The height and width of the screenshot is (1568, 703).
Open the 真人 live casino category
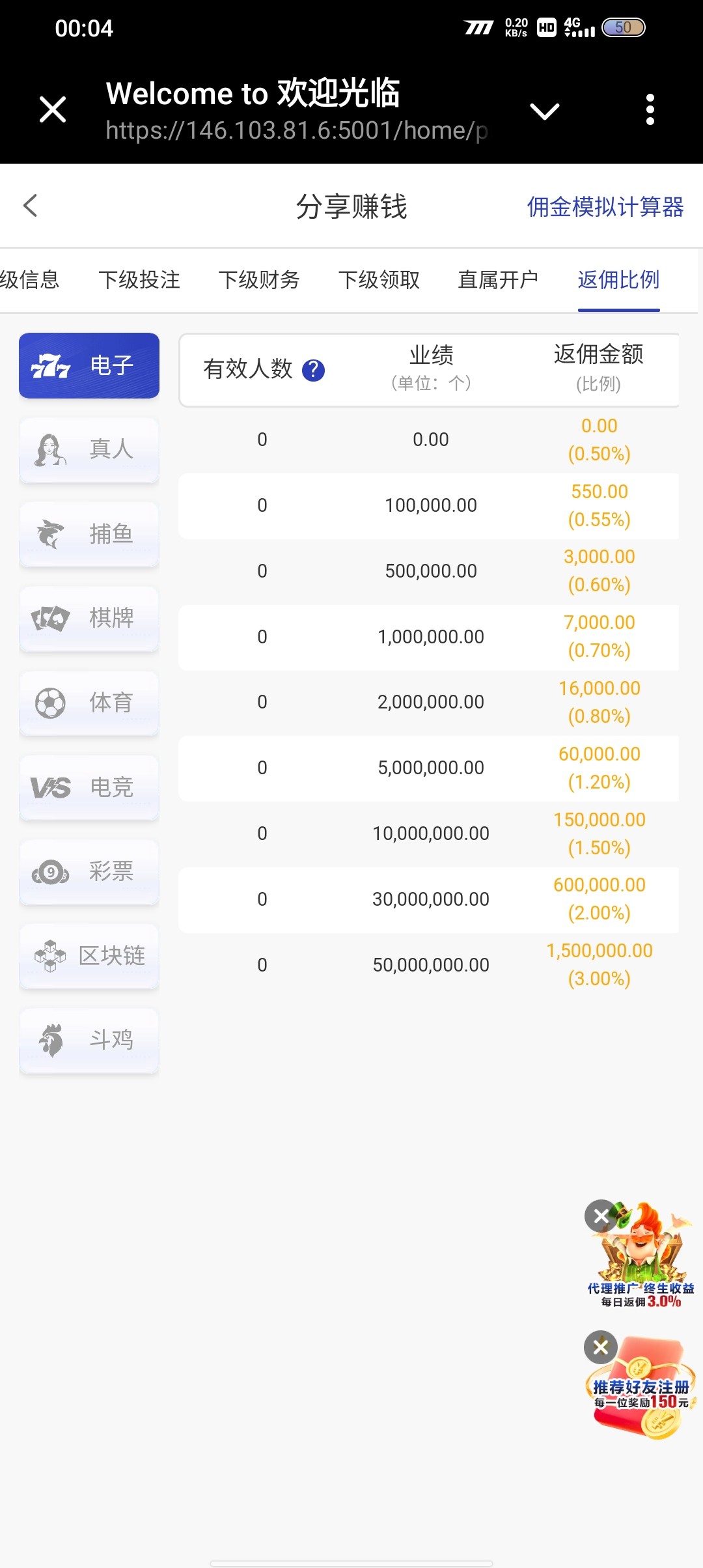tap(89, 449)
